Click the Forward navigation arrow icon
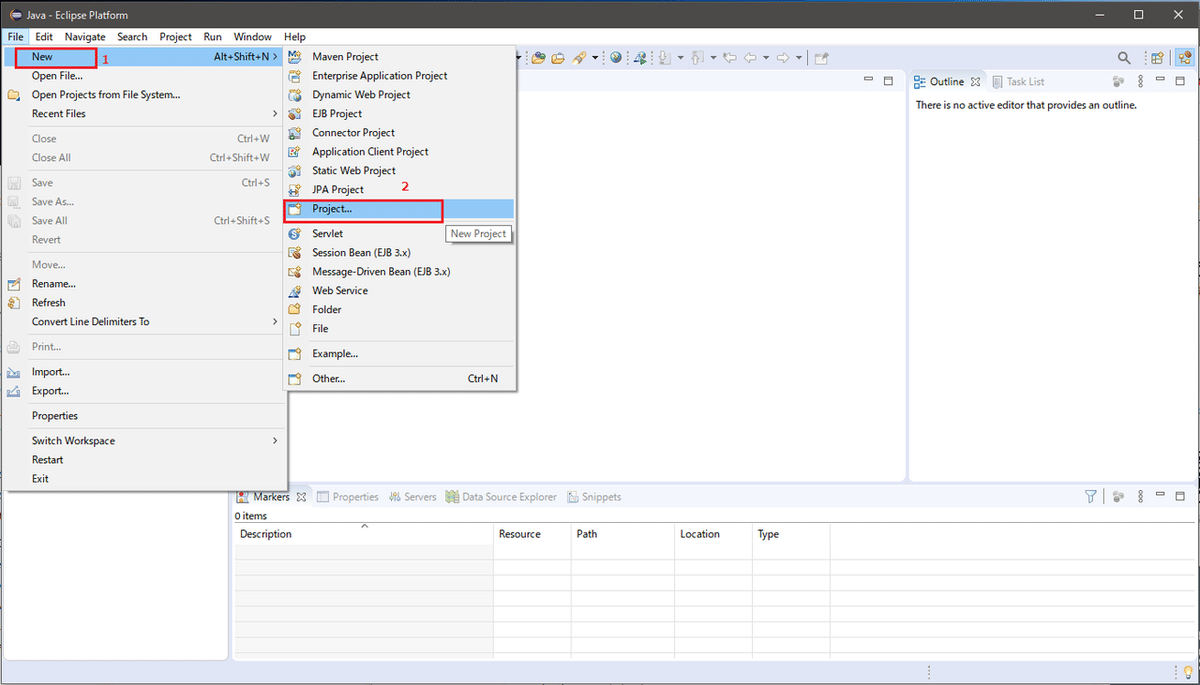 [783, 57]
